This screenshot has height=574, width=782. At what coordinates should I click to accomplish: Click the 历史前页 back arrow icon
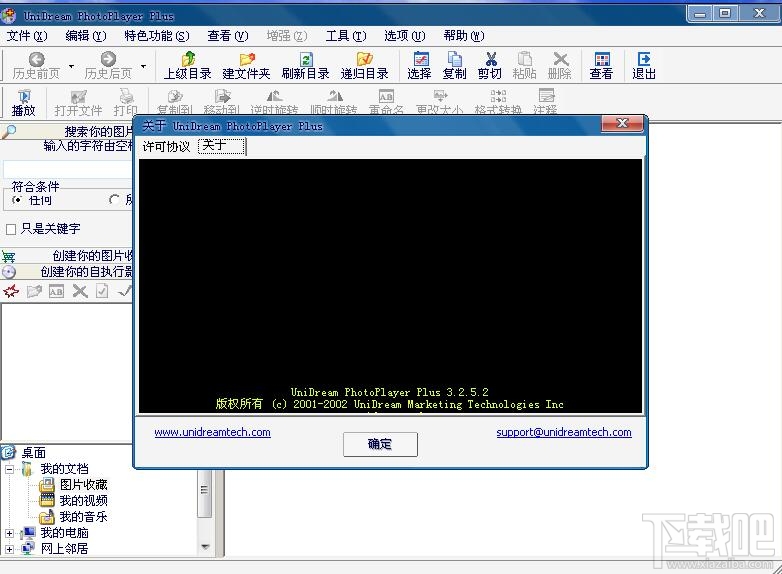point(36,59)
